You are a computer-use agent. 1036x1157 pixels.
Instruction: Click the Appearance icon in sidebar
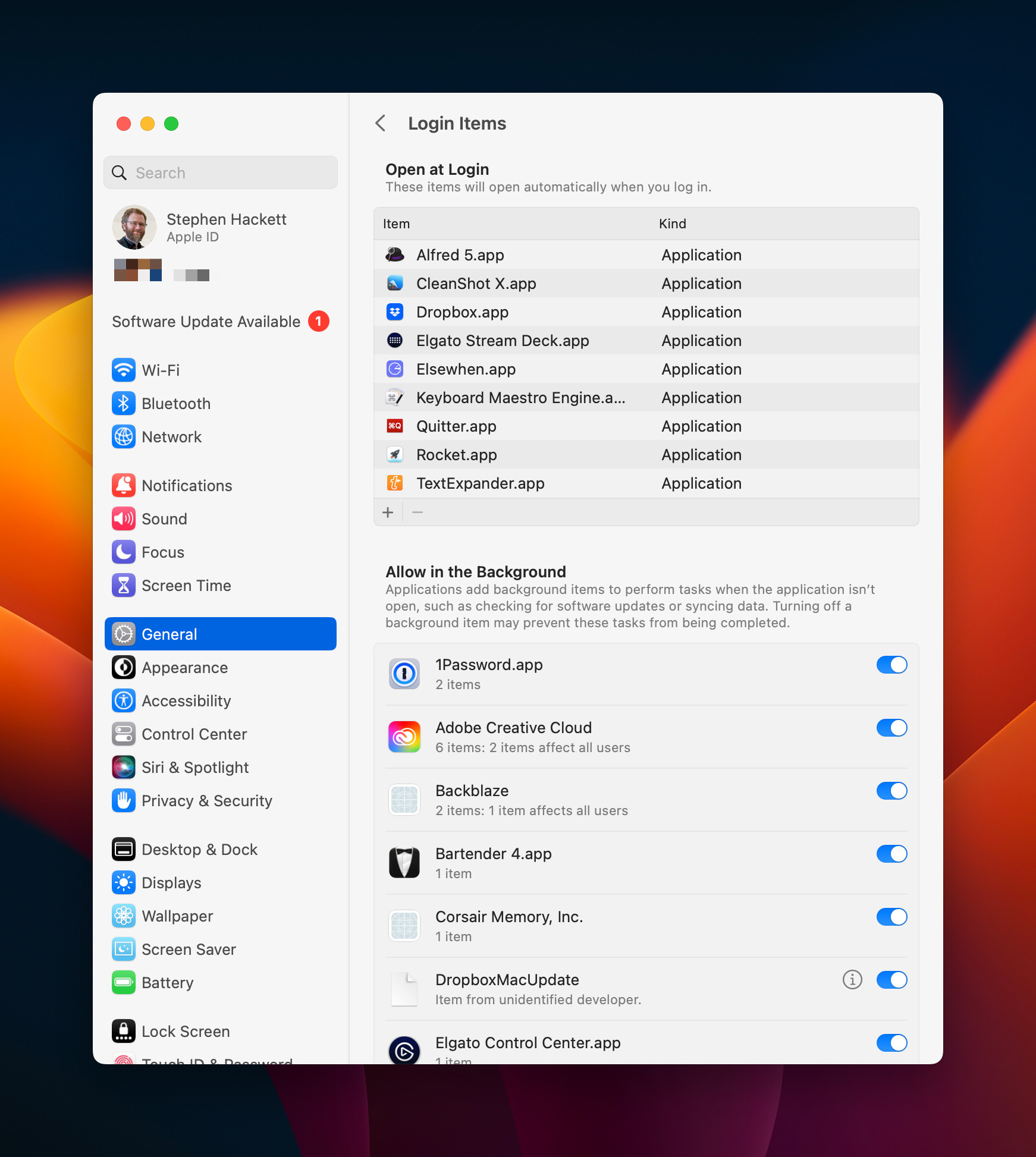(x=124, y=667)
